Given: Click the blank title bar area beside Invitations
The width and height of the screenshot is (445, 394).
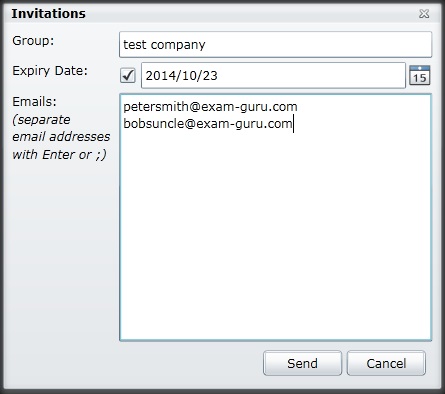Looking at the screenshot, I should tap(250, 13).
